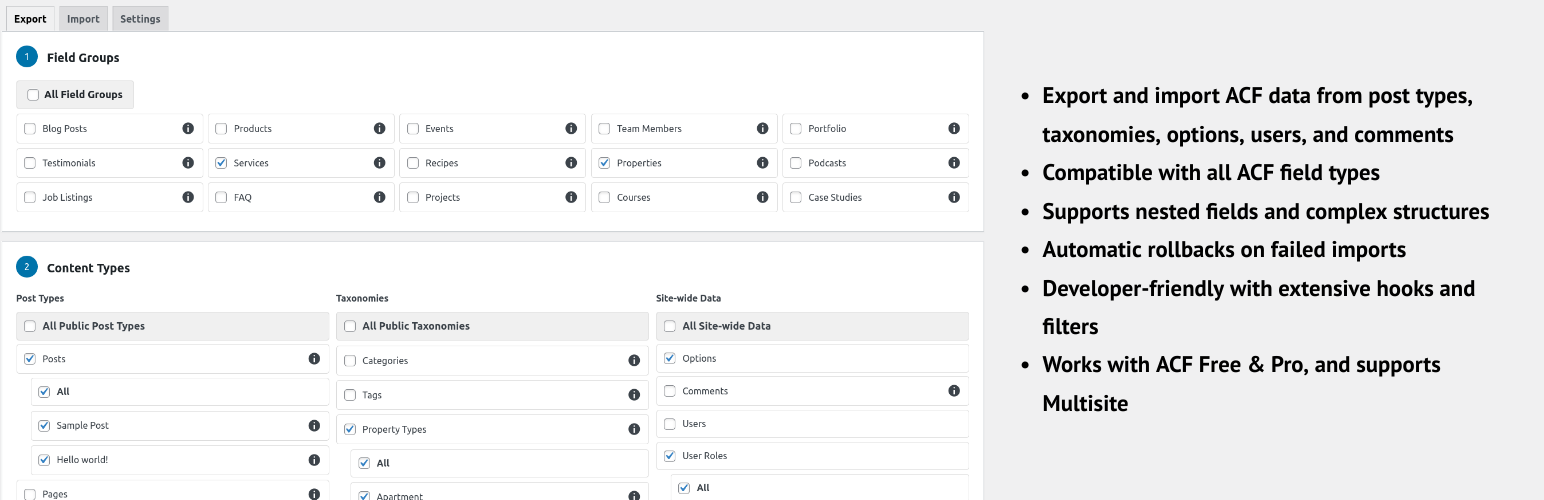The image size is (1544, 500).
Task: Uncheck the Options site-wide data
Action: point(670,358)
